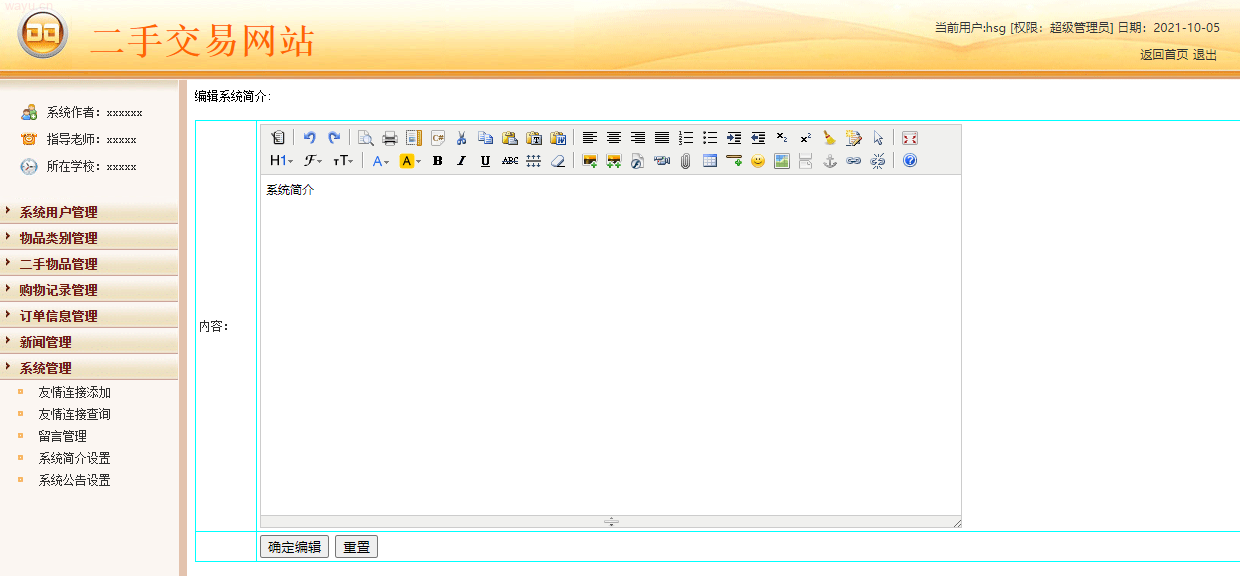Screen dimensions: 1240x576
Task: Click the Insert table icon
Action: [710, 161]
